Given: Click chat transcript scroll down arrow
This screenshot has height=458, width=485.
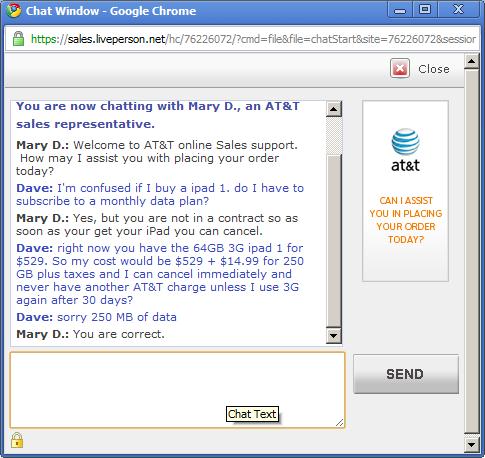Looking at the screenshot, I should tap(334, 335).
